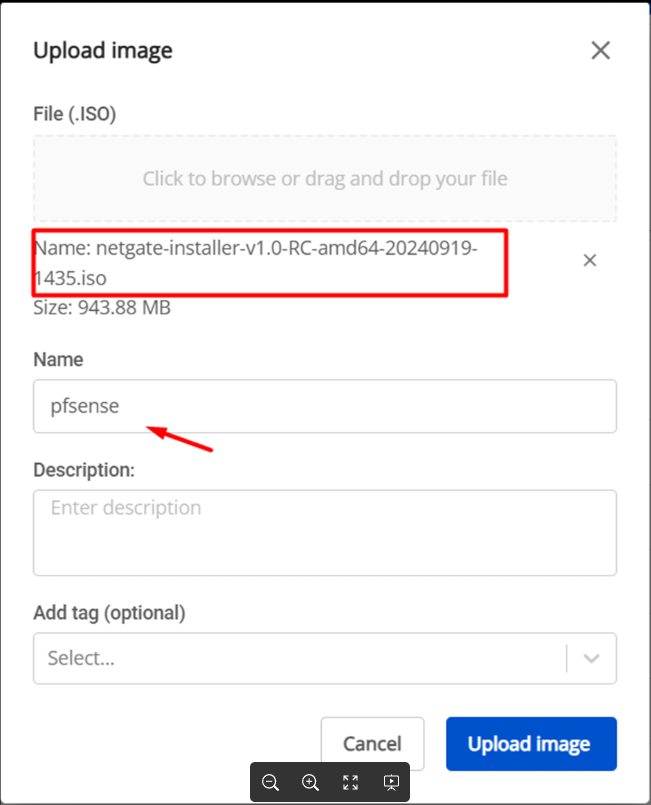Viewport: 651px width, 805px height.
Task: Click the Description: field label
Action: pos(84,469)
